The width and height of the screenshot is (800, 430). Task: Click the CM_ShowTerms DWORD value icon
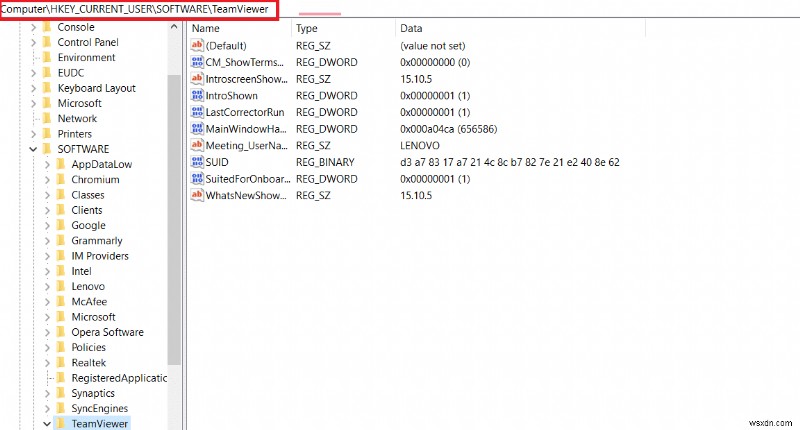(197, 62)
